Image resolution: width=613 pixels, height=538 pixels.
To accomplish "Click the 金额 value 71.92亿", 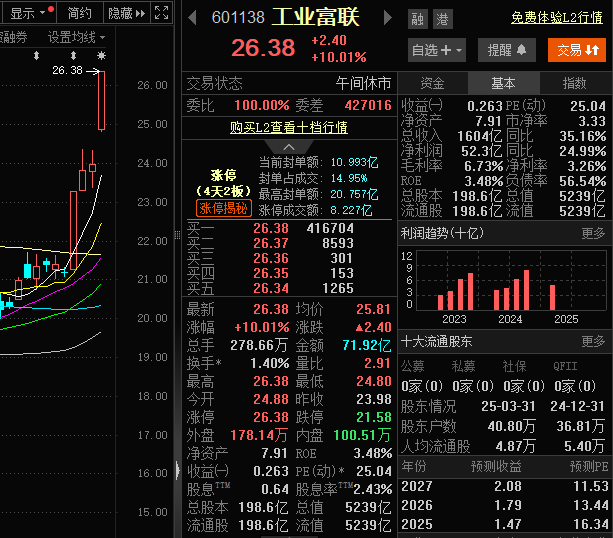I will pyautogui.click(x=367, y=345).
